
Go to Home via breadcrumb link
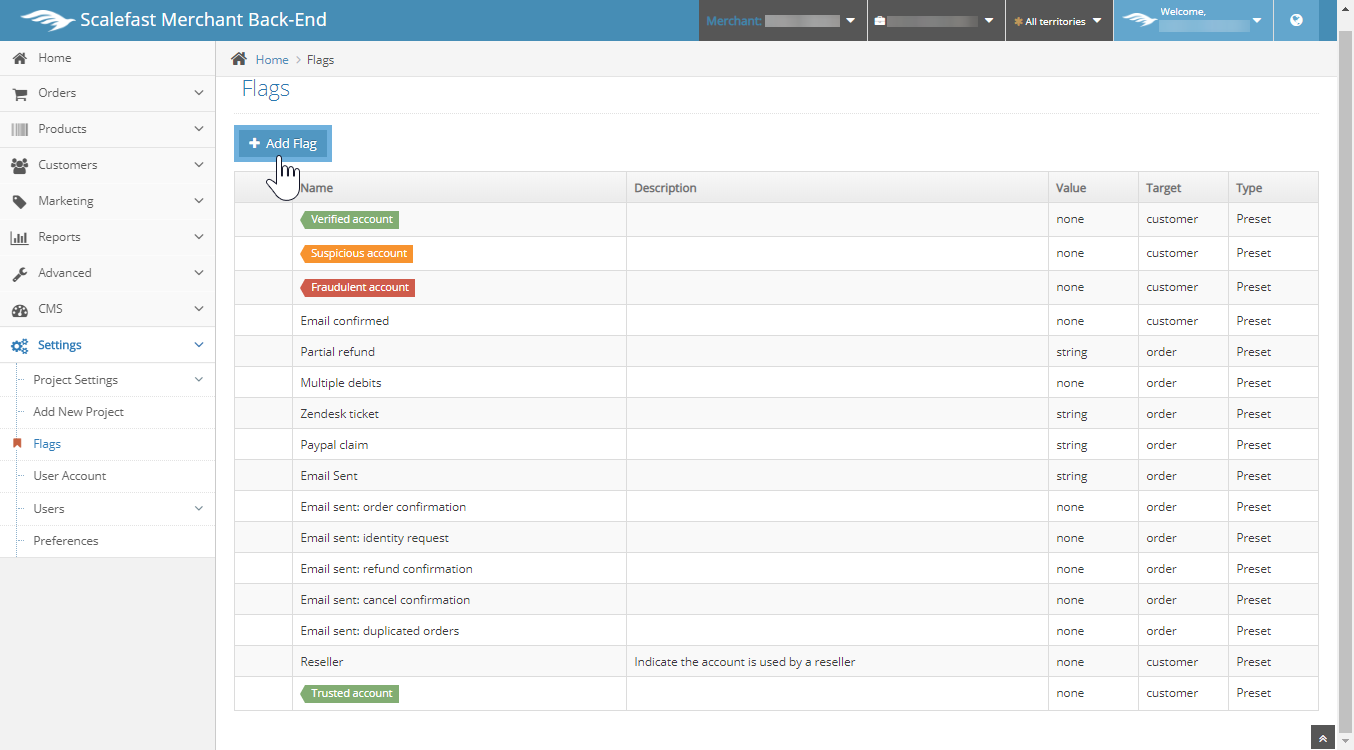coord(271,60)
